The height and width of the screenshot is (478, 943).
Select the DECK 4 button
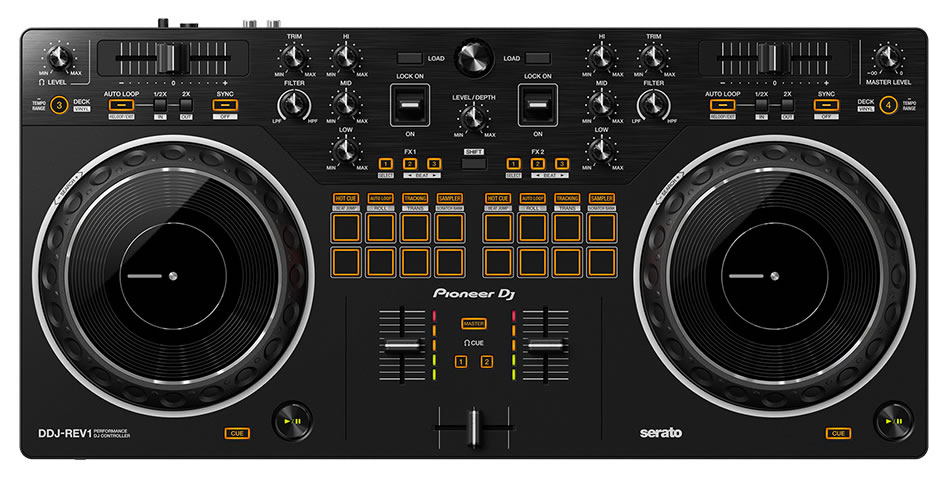(x=888, y=105)
